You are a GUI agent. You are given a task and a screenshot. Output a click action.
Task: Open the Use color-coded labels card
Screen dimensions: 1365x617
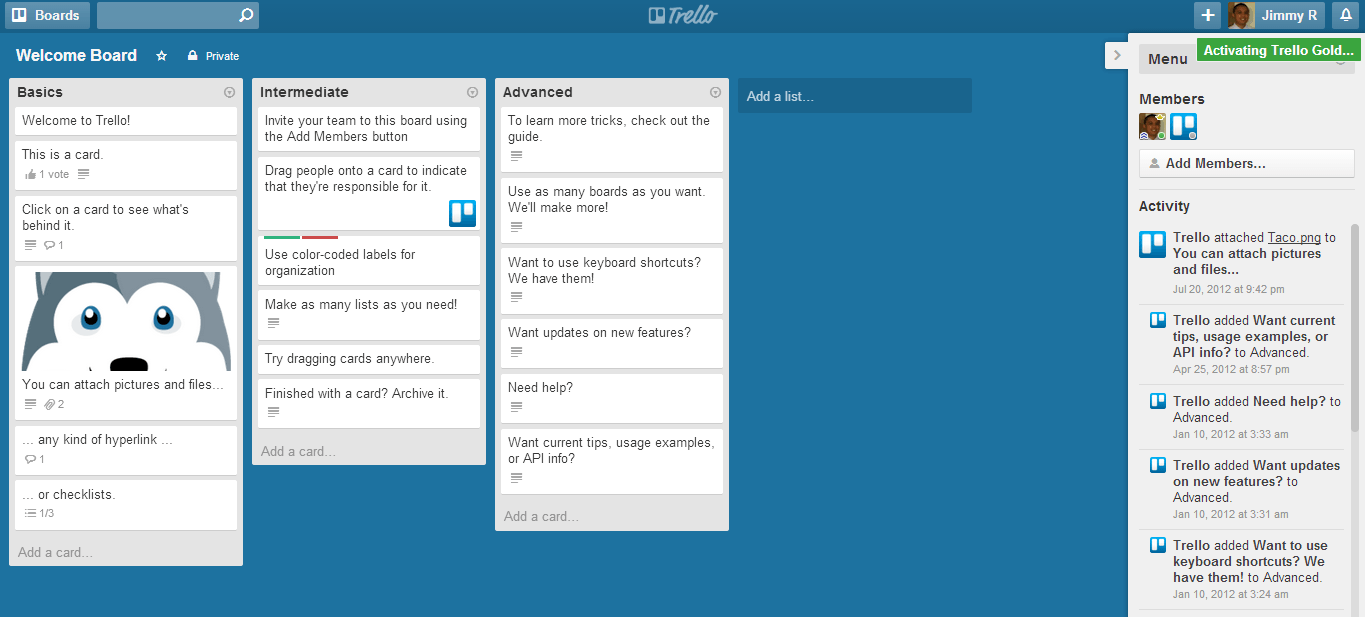pos(369,262)
